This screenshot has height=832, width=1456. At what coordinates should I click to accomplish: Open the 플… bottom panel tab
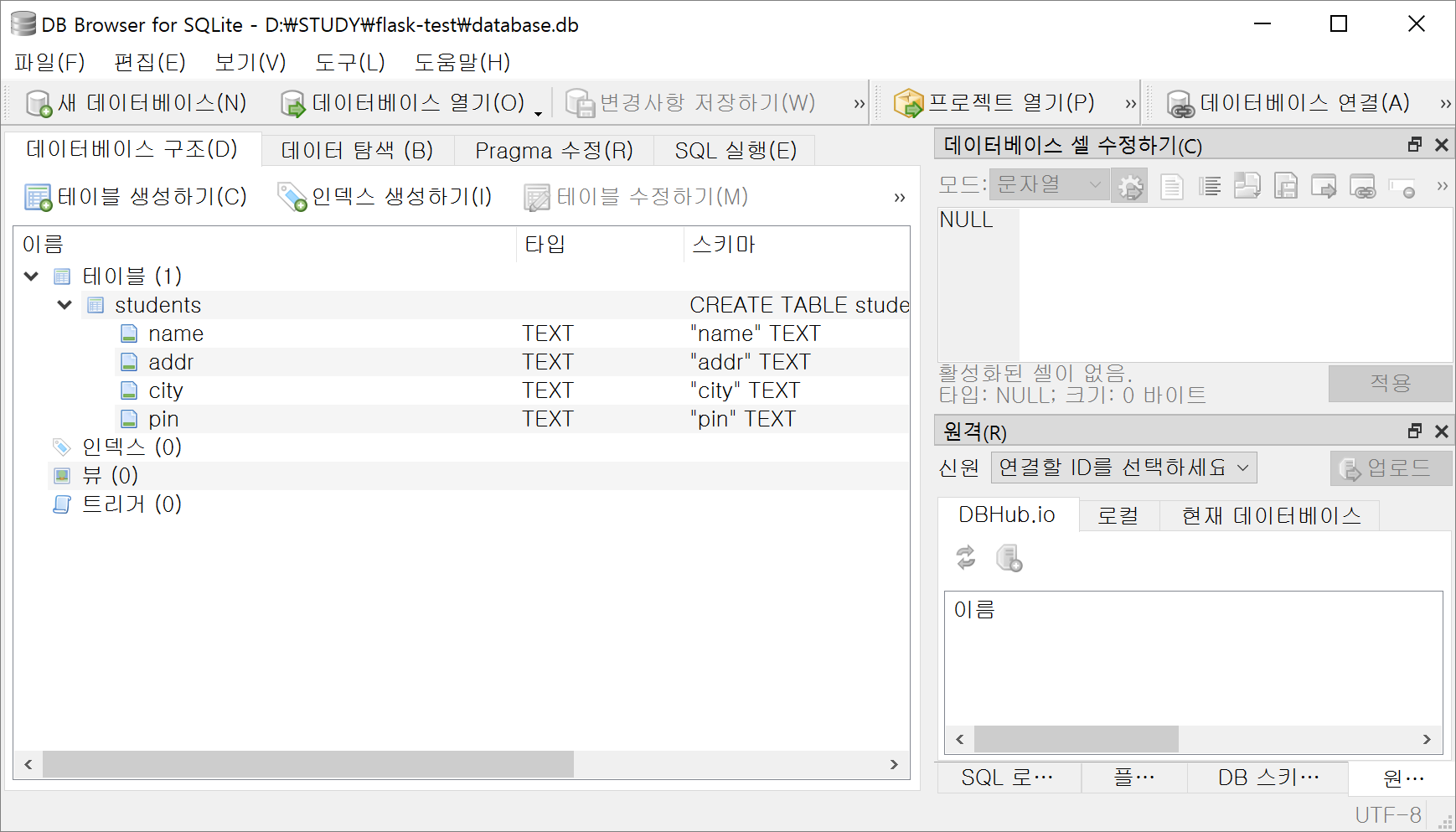[1134, 778]
